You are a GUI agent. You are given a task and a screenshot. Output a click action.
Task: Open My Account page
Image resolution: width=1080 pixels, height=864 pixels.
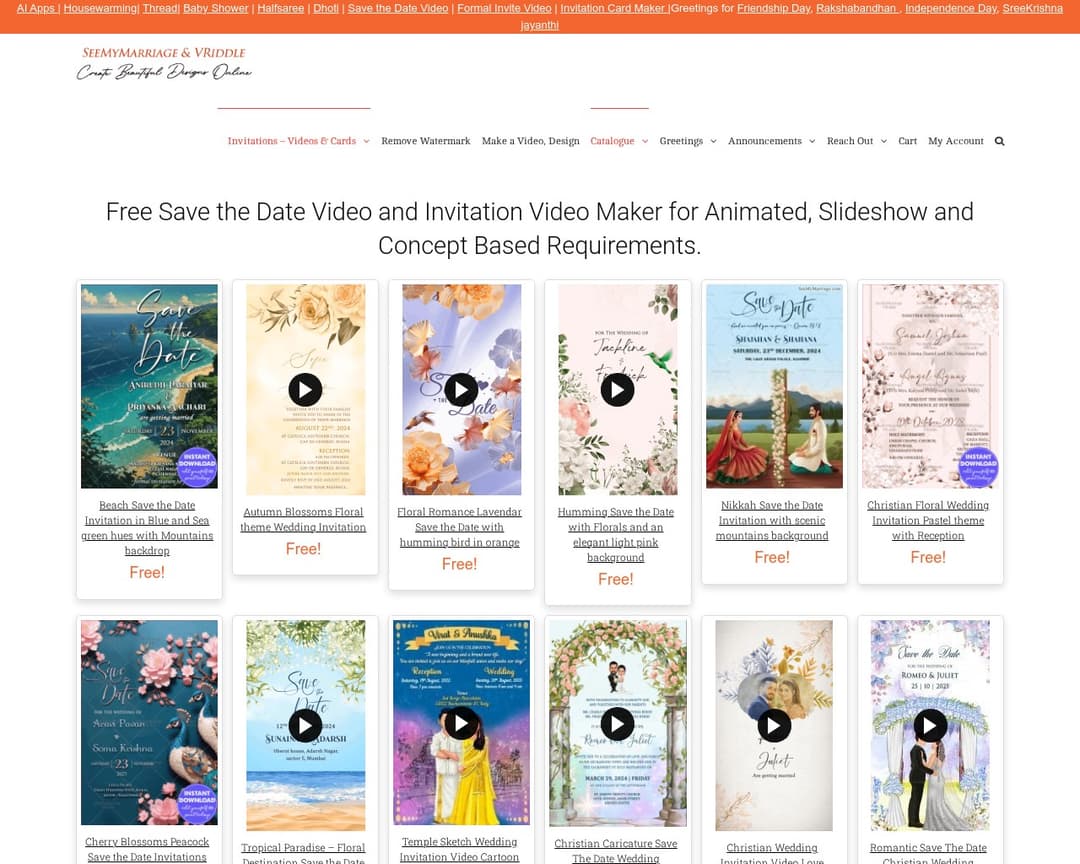tap(955, 141)
